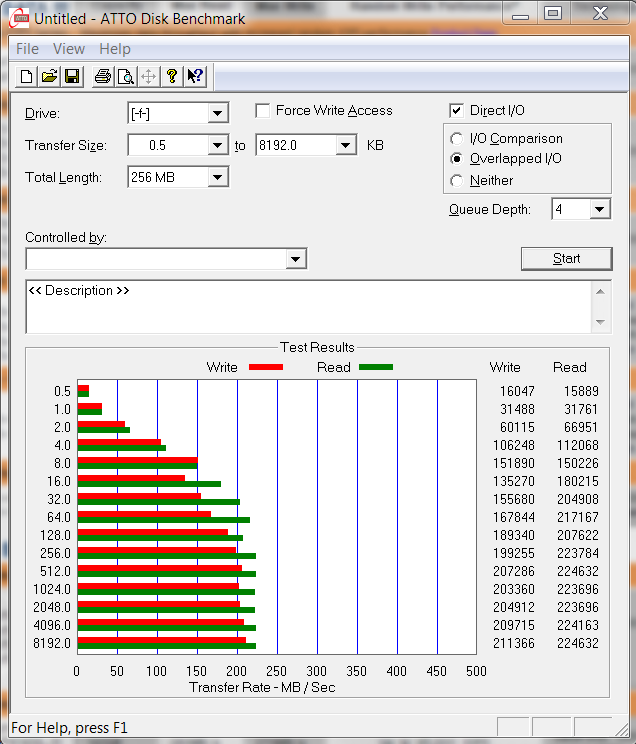Click the New file toolbar icon
This screenshot has height=744, width=636.
(x=27, y=76)
